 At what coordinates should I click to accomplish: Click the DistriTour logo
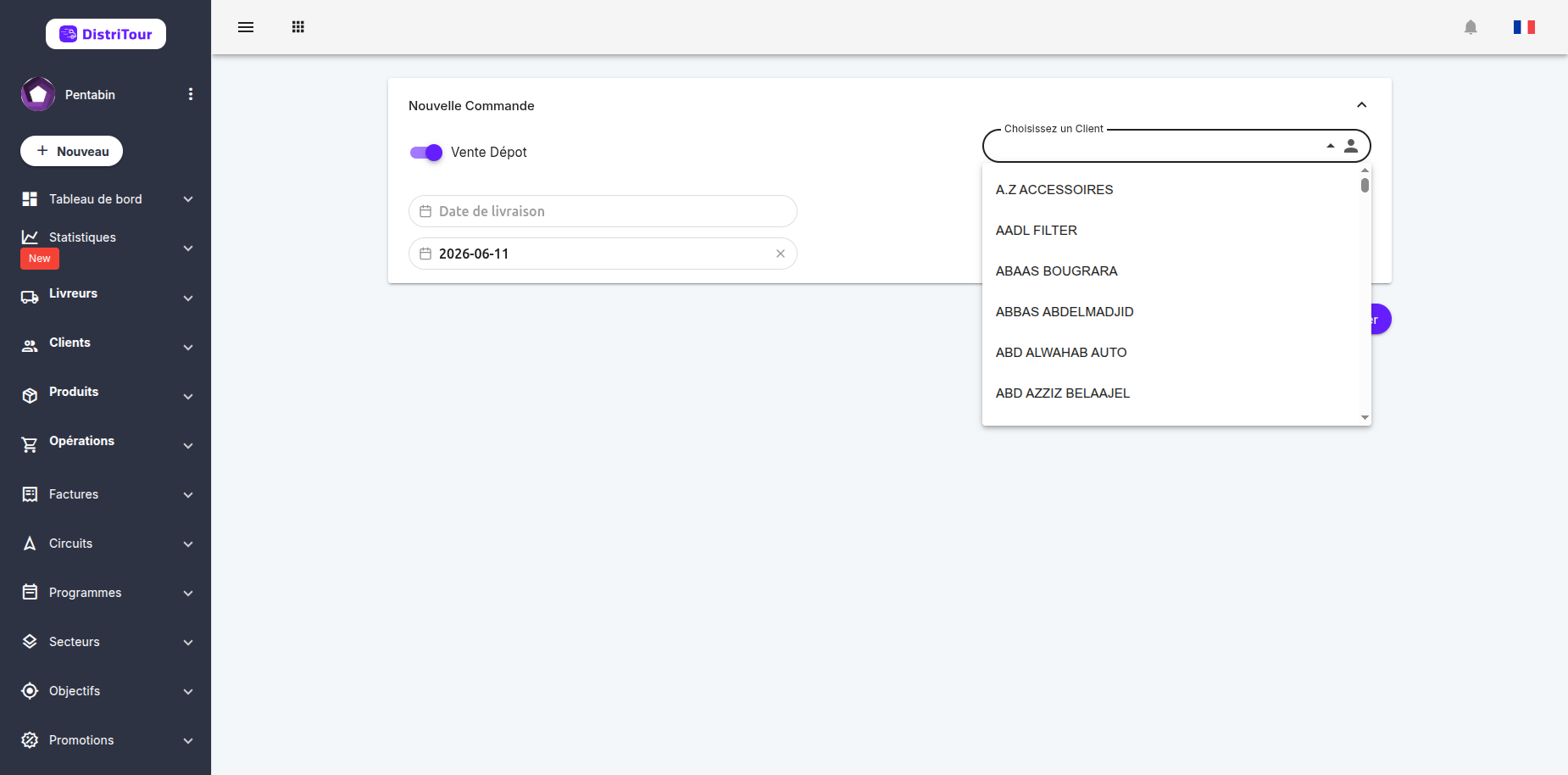coord(106,34)
